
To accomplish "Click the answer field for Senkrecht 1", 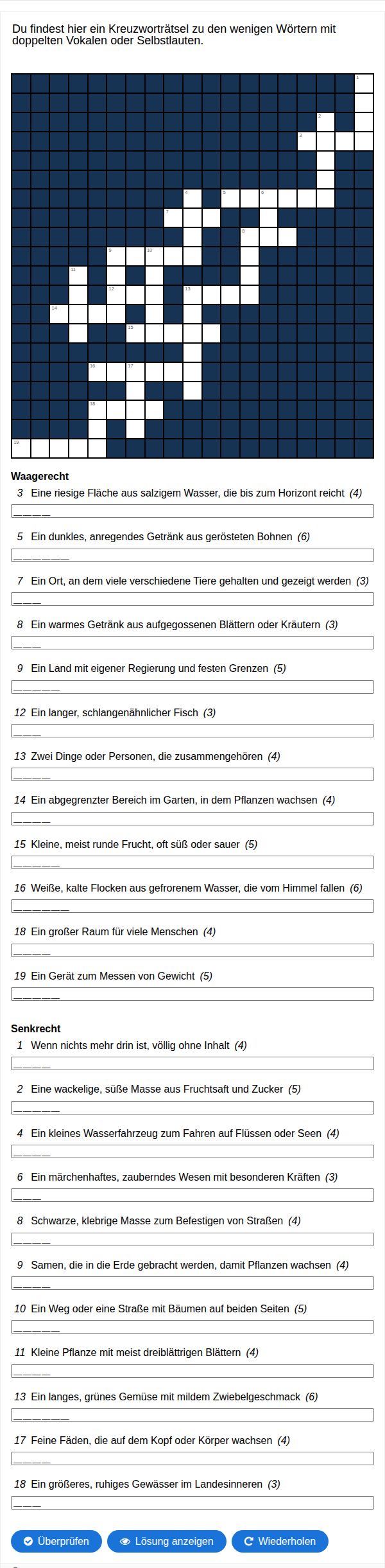I will tap(193, 1064).
